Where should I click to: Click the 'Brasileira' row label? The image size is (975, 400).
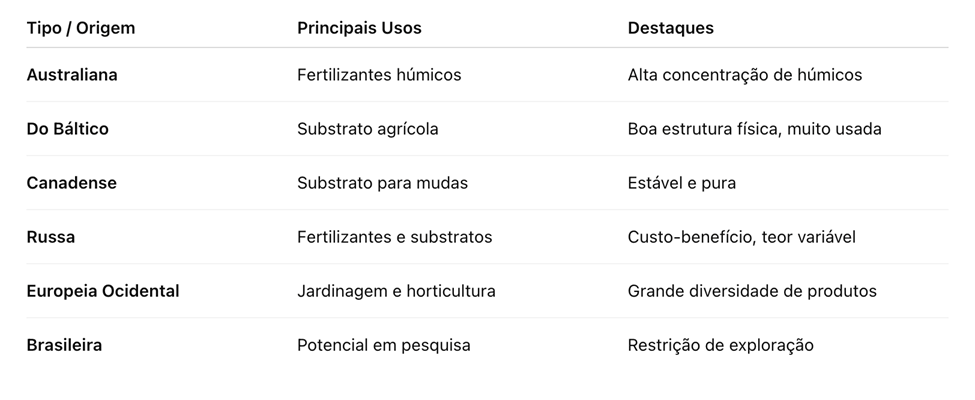64,345
